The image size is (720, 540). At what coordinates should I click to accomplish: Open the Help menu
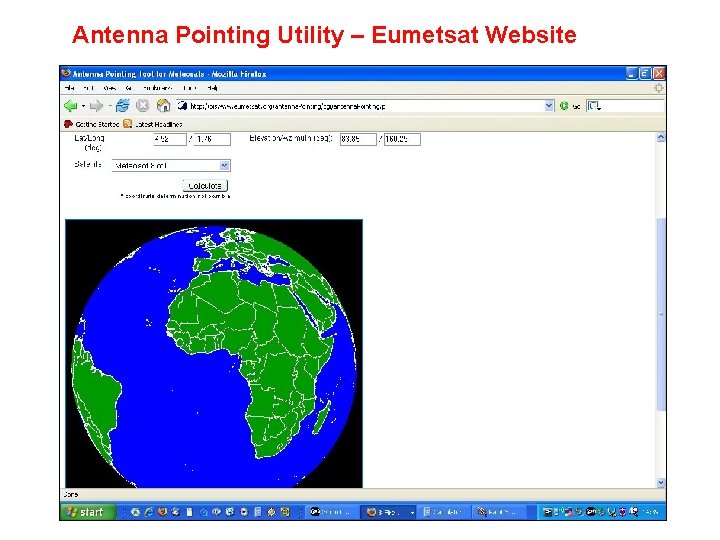point(212,88)
